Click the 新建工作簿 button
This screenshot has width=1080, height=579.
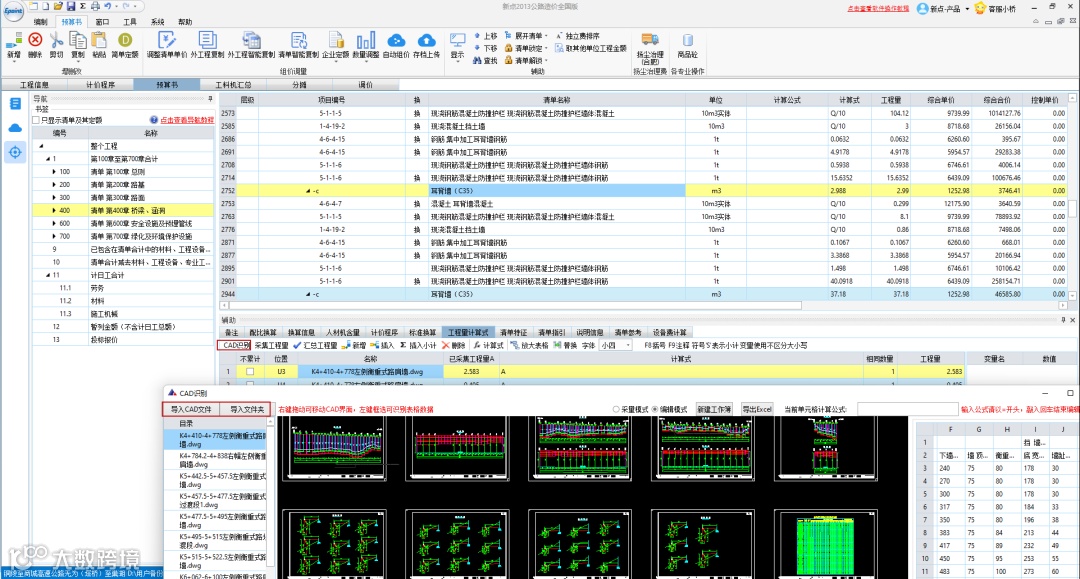click(x=714, y=410)
